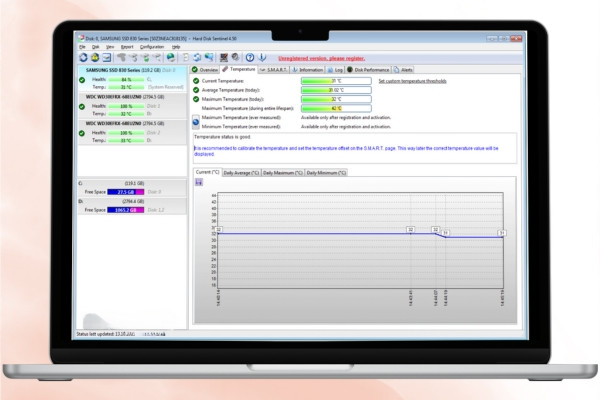Click the yellow-green disk toolbar icon

tap(95, 58)
